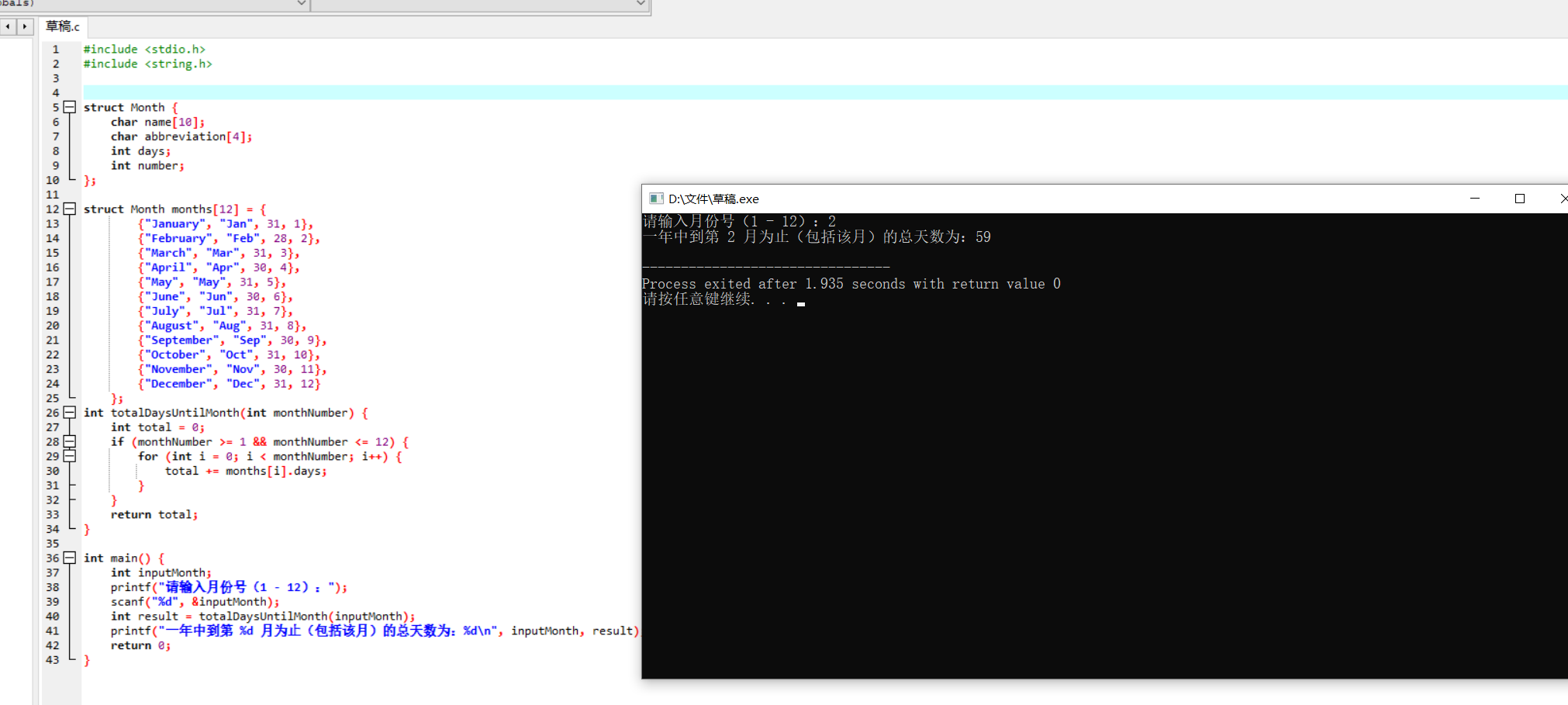Click the int inputMonth declaration
The width and height of the screenshot is (1568, 705).
pos(161,572)
